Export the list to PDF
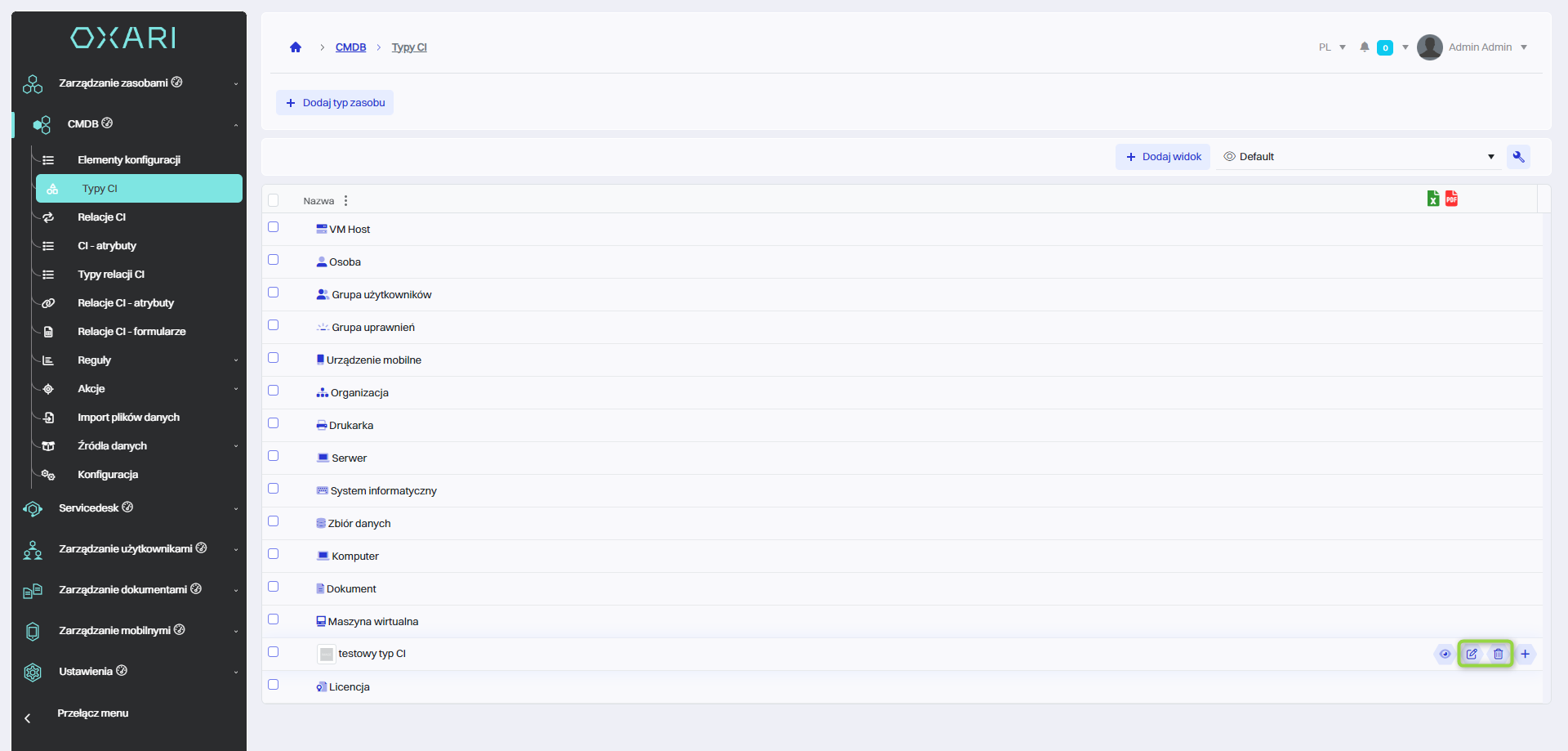This screenshot has width=1568, height=751. [1451, 199]
